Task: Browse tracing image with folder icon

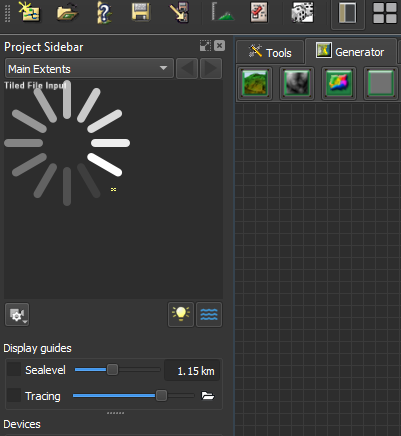Action: (208, 396)
